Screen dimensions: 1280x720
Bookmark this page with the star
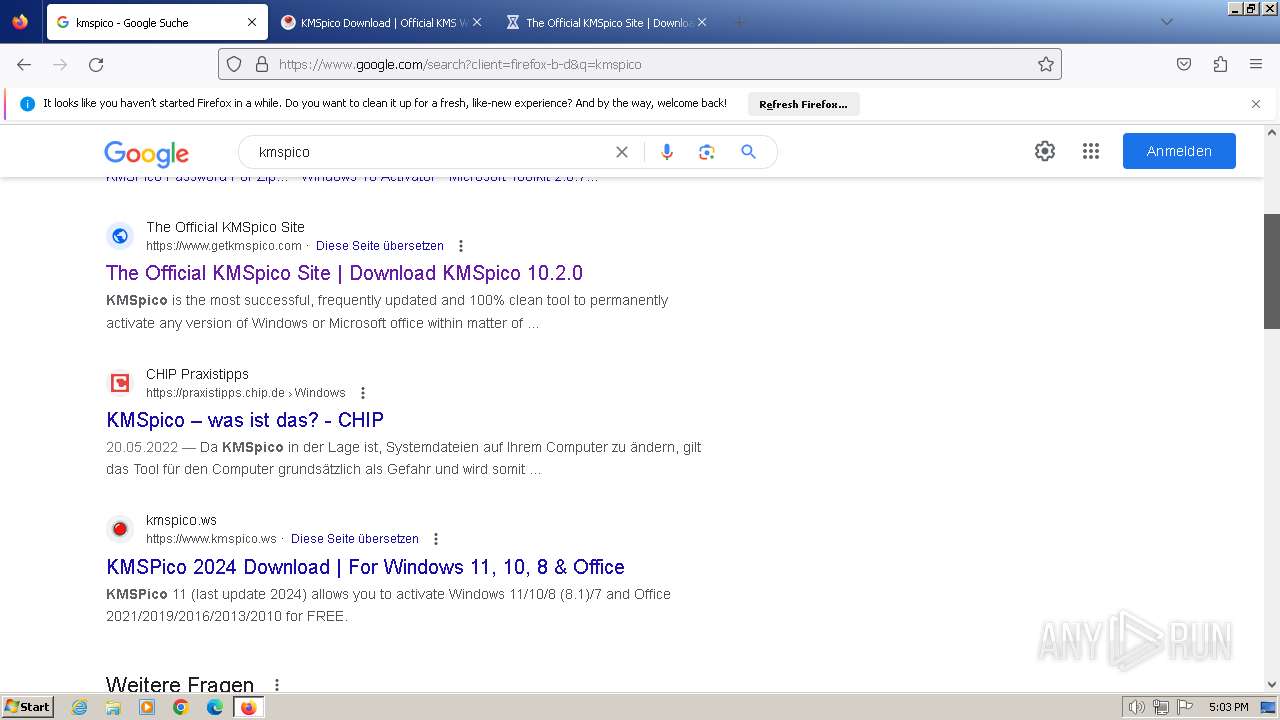click(1046, 64)
